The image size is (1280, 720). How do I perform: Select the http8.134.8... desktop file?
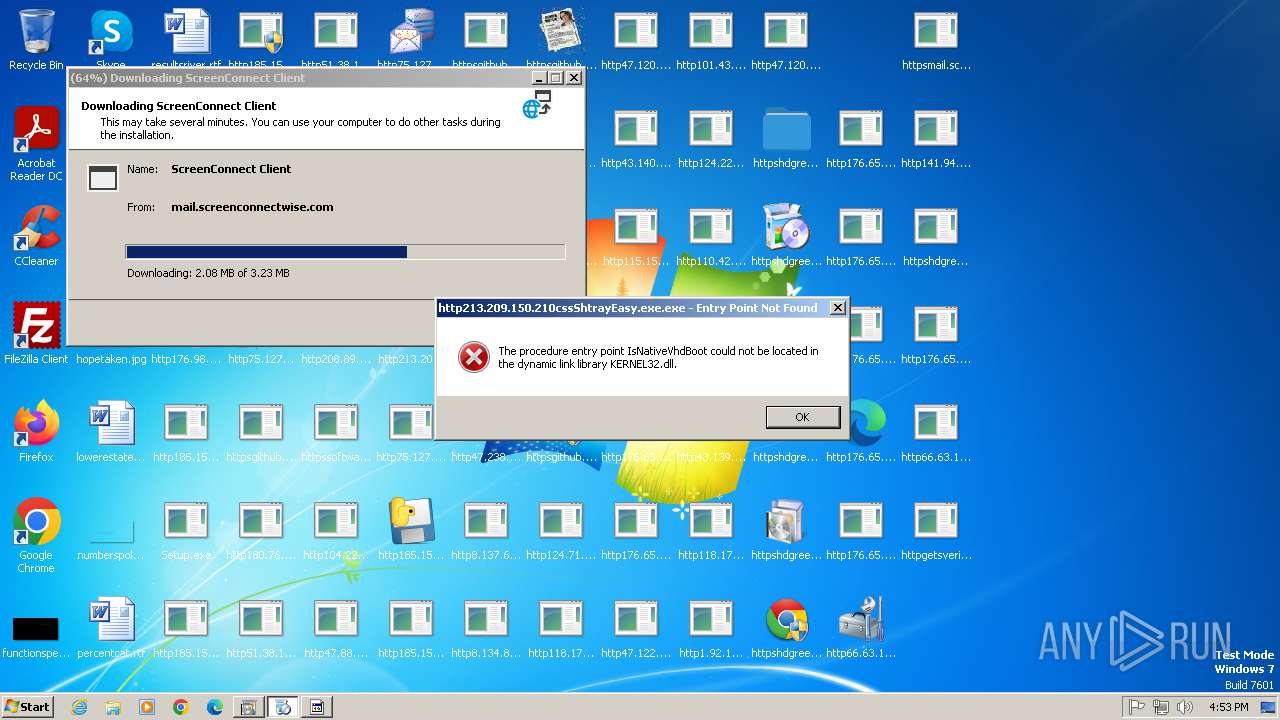point(486,628)
